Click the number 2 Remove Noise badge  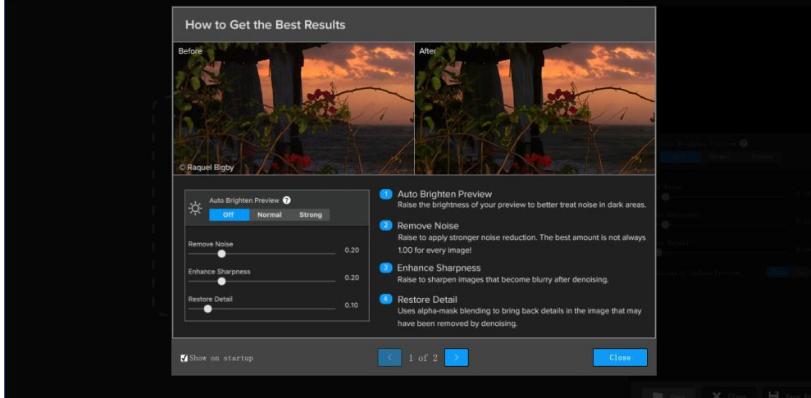[x=386, y=226]
